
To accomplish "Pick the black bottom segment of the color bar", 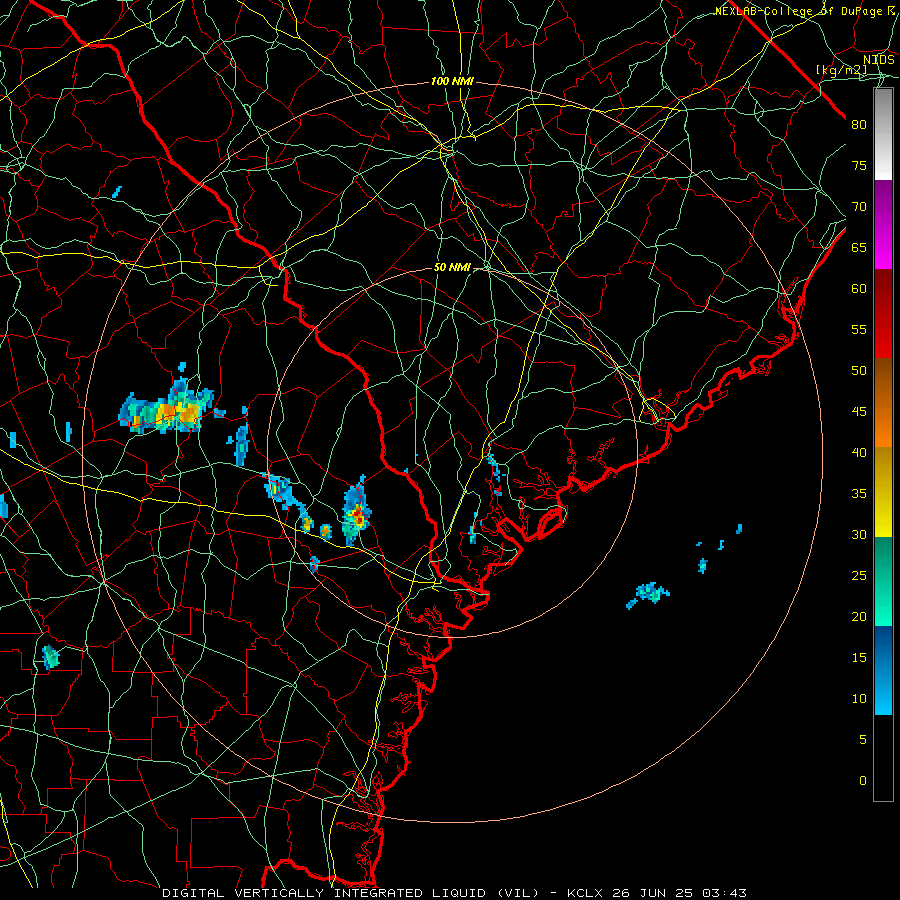I will coord(883,758).
